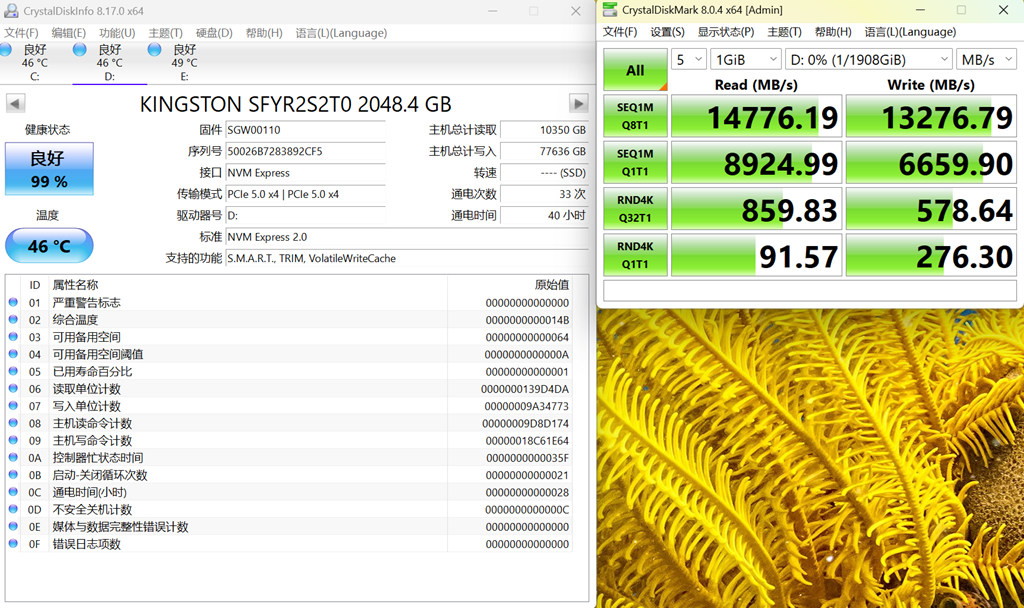
Task: Start the SEQ1M Q1T1 test
Action: [635, 163]
